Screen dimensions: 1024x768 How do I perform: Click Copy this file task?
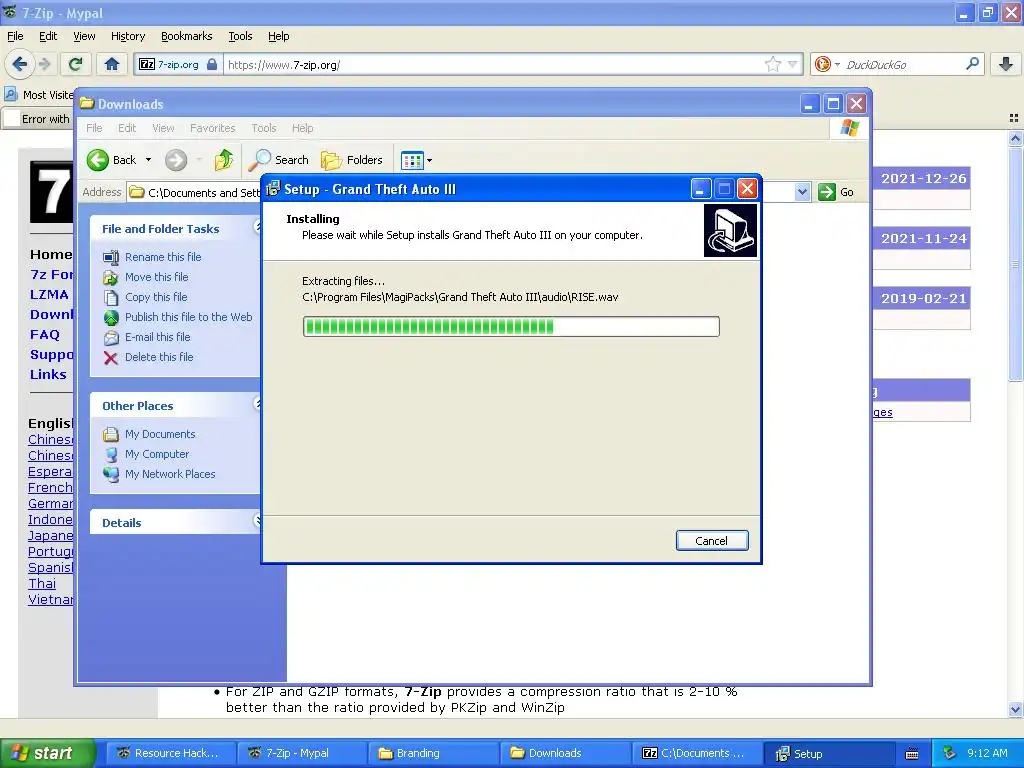(x=156, y=297)
